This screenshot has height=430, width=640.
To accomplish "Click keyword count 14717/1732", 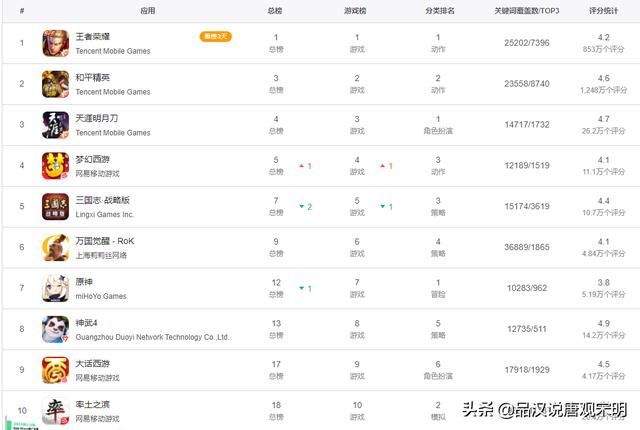I will coord(527,124).
